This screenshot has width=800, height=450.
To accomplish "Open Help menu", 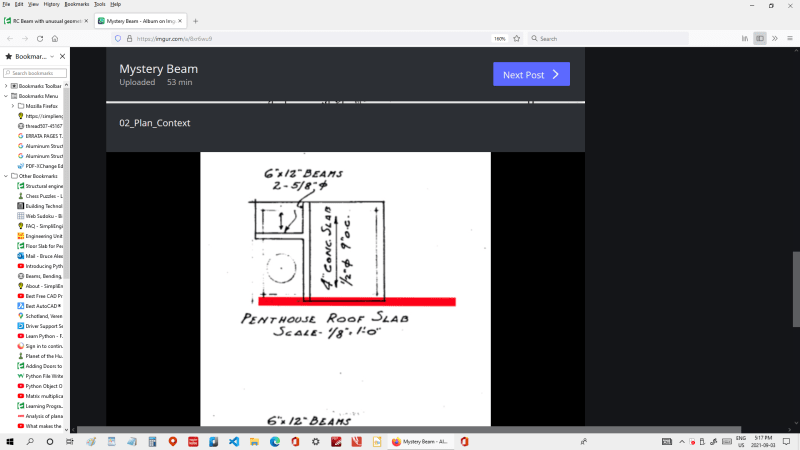I will 116,4.
